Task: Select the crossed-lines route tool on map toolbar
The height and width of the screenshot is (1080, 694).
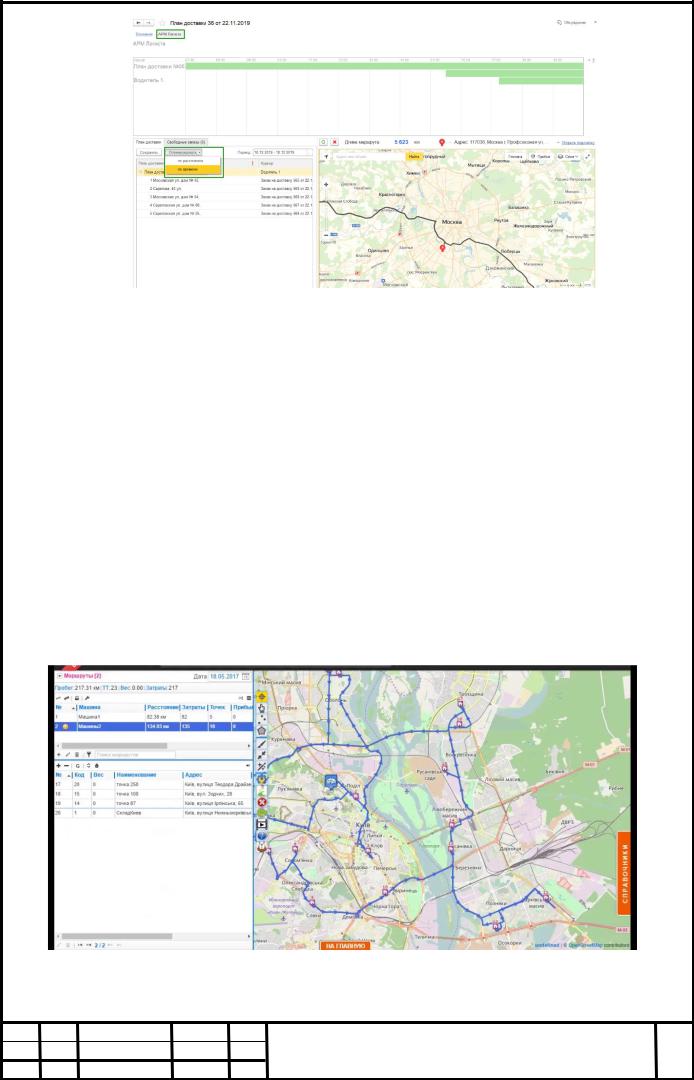Action: coord(262,767)
